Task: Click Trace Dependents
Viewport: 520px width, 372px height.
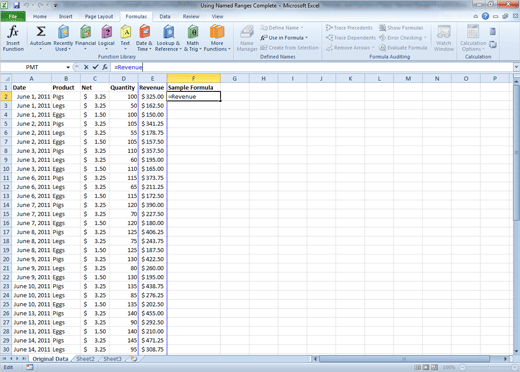Action: (351, 38)
